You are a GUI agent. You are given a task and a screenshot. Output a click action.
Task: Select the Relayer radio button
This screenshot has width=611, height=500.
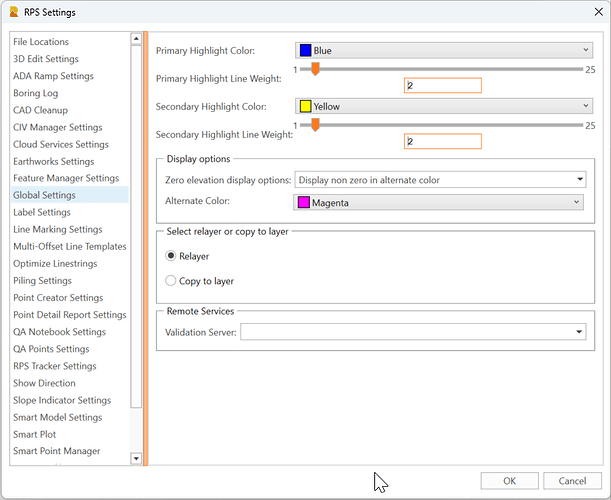171,256
